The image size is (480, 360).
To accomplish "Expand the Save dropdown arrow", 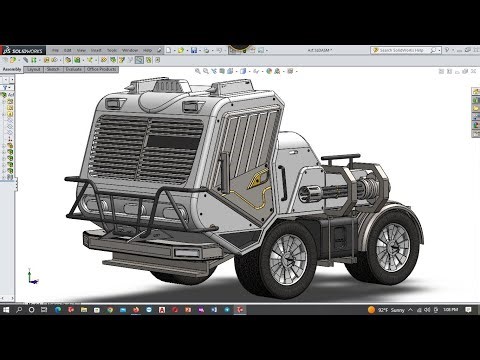I will click(200, 51).
